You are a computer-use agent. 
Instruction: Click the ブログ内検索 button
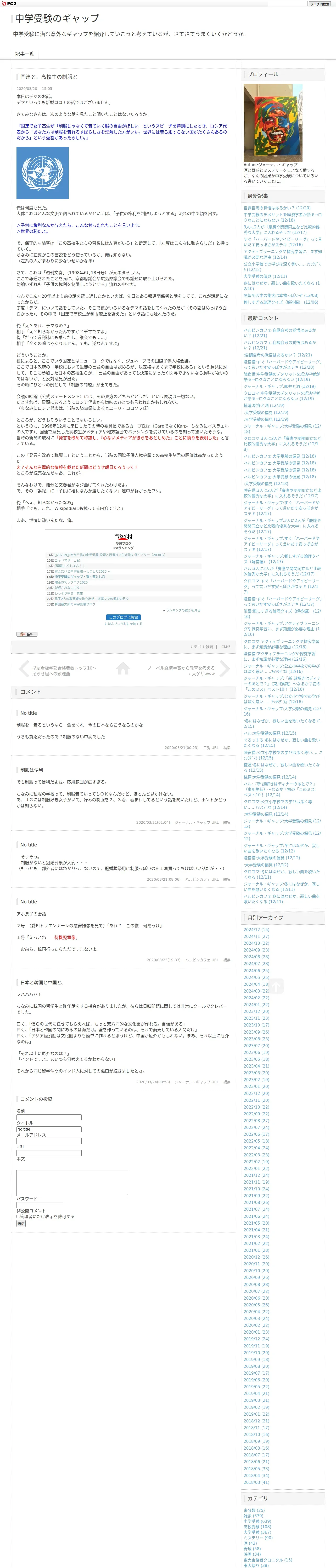[319, 4]
